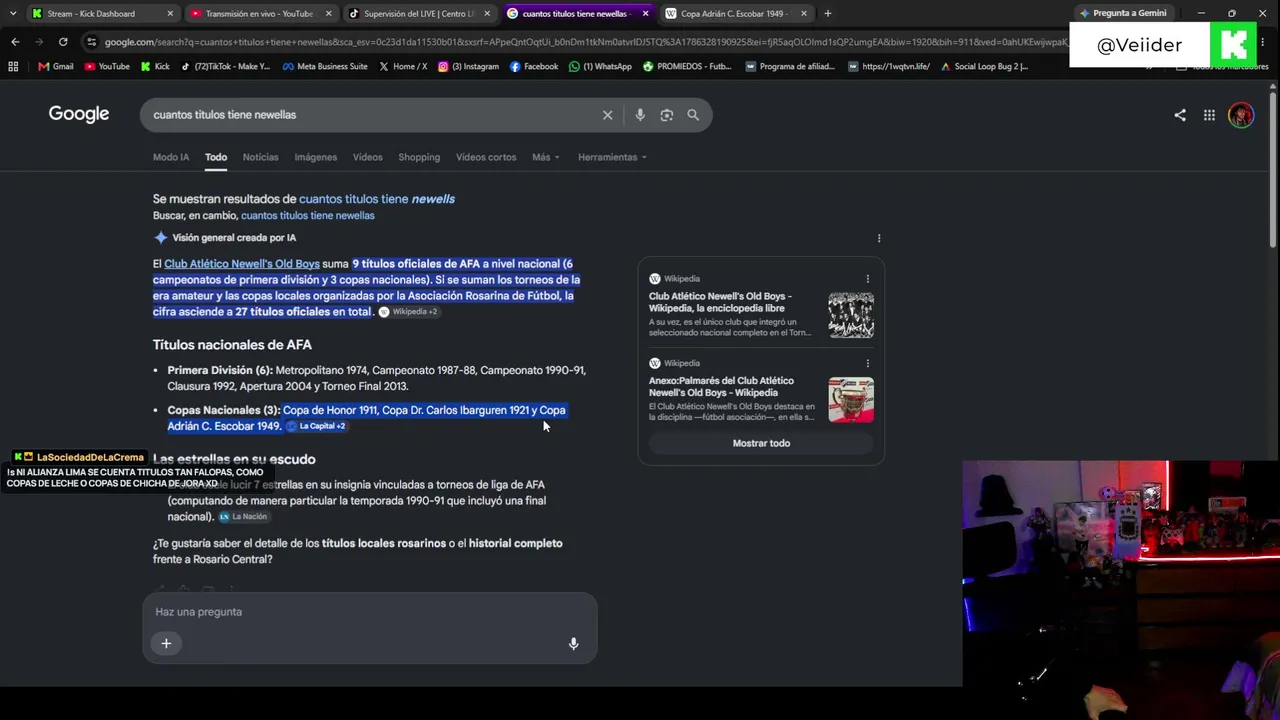Viewport: 1280px width, 720px height.
Task: Open a new browser tab
Action: [827, 14]
